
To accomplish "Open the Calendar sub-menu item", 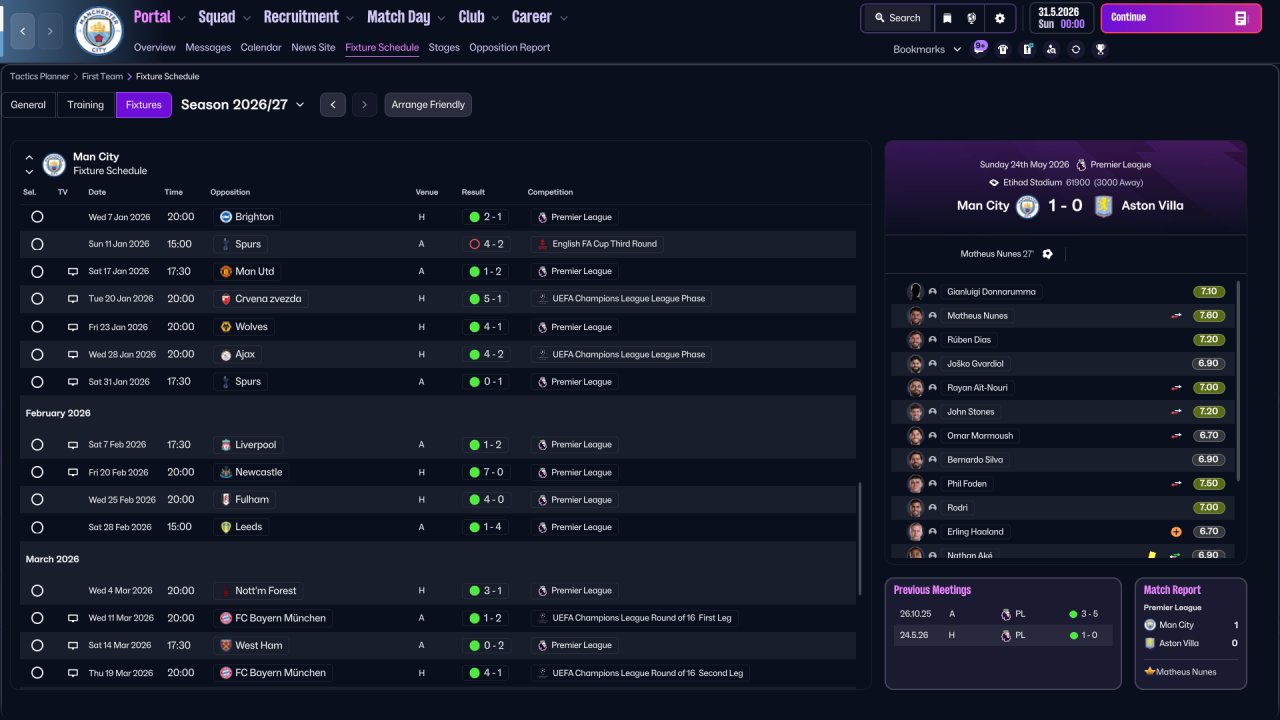I will (261, 48).
